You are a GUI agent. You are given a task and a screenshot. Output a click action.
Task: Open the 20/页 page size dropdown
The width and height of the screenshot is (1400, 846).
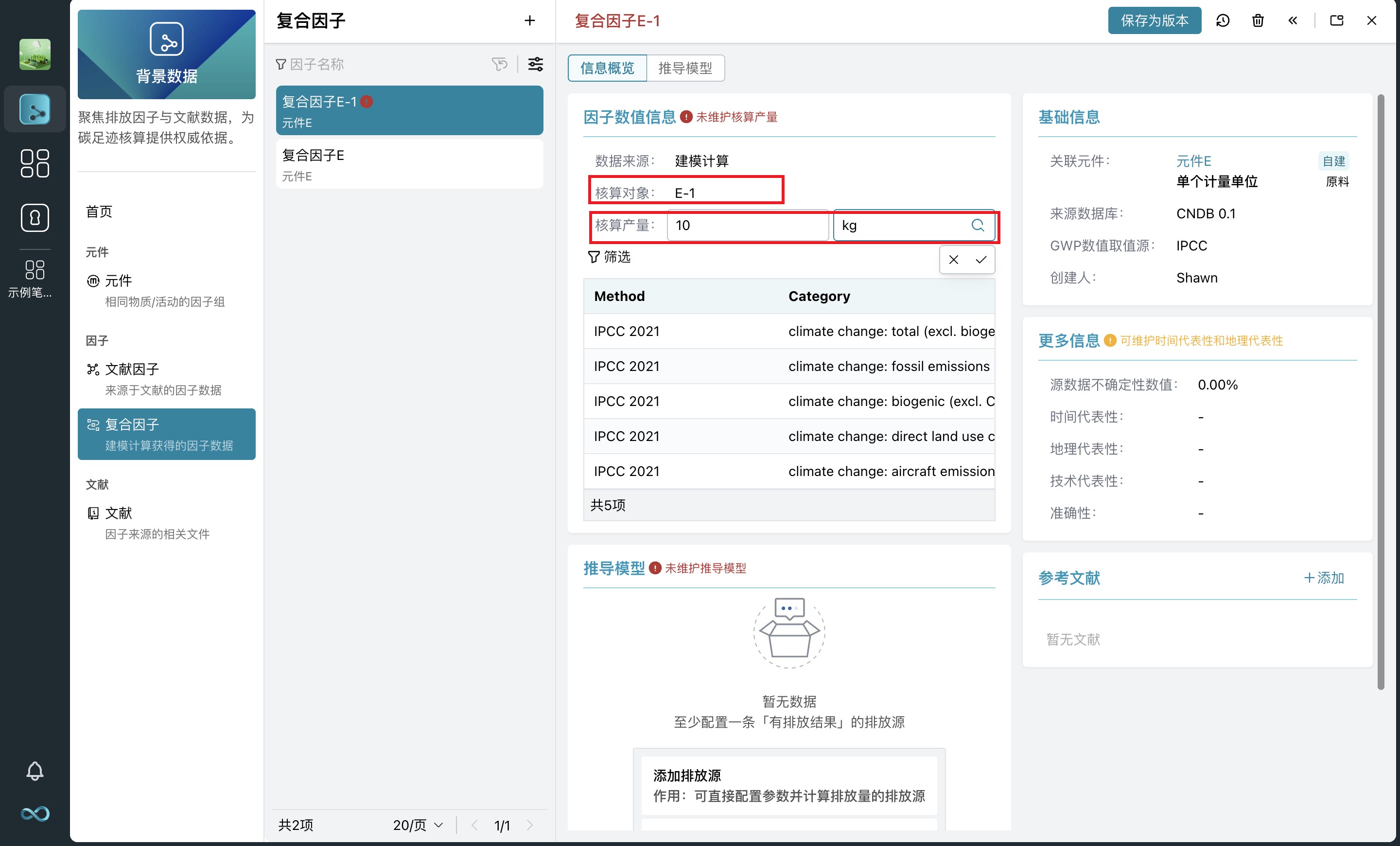click(418, 825)
